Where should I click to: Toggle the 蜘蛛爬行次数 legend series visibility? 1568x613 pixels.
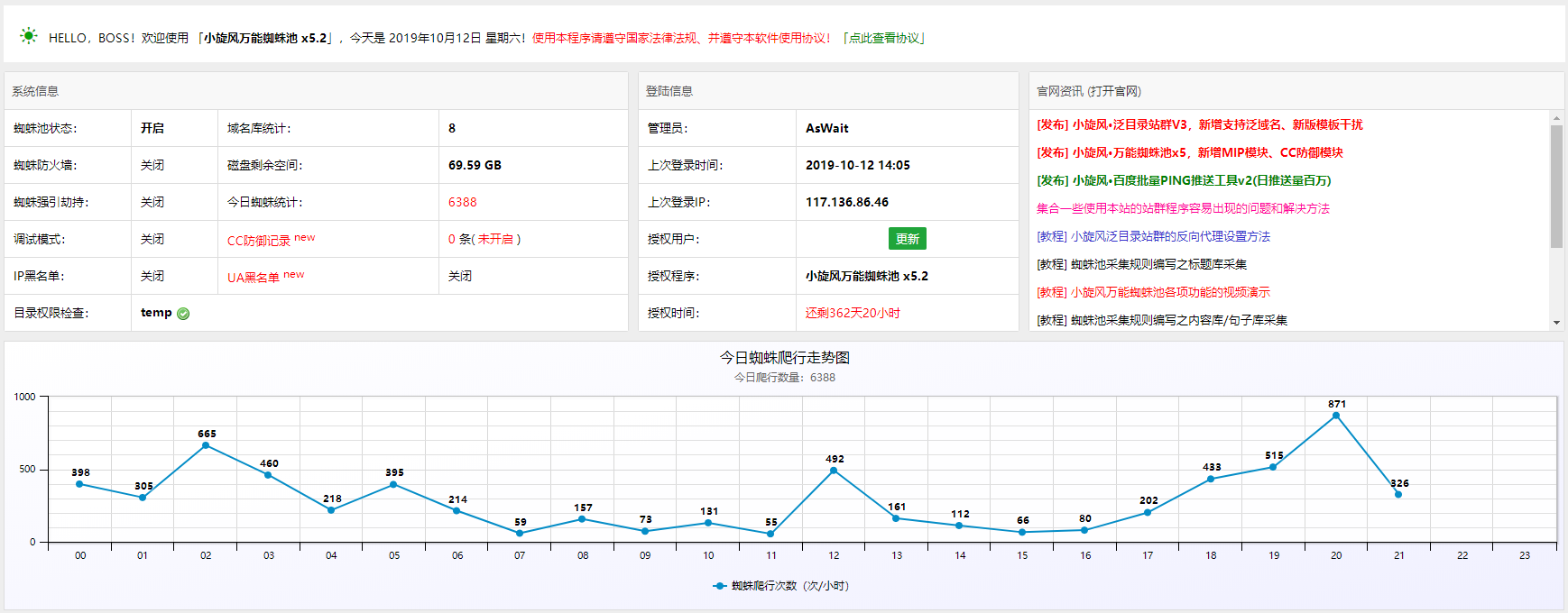tap(789, 586)
